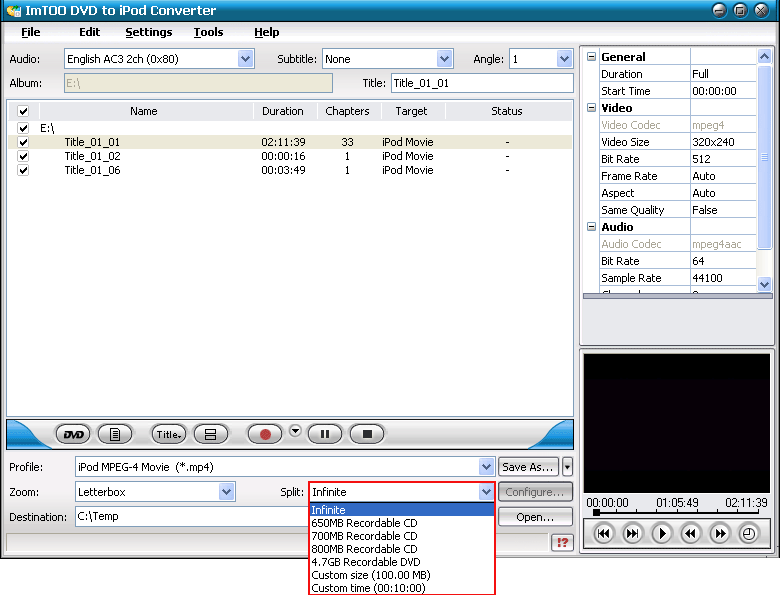Open the Help menu

[267, 32]
